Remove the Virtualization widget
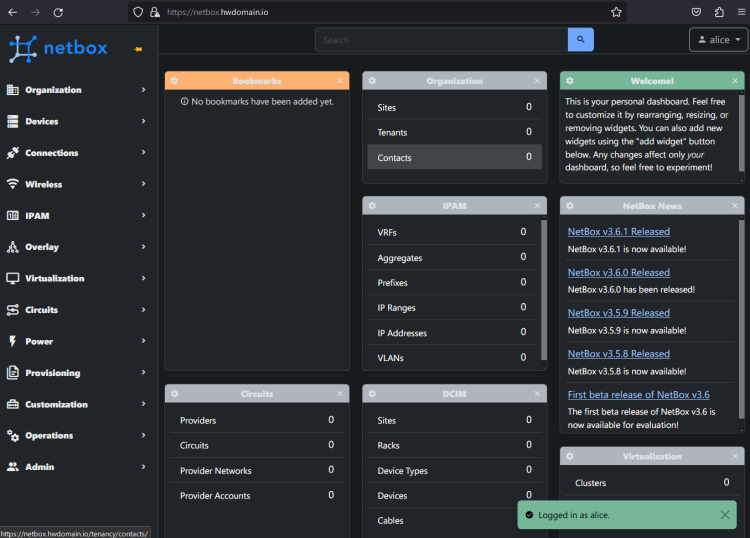The width and height of the screenshot is (750, 538). click(x=735, y=456)
